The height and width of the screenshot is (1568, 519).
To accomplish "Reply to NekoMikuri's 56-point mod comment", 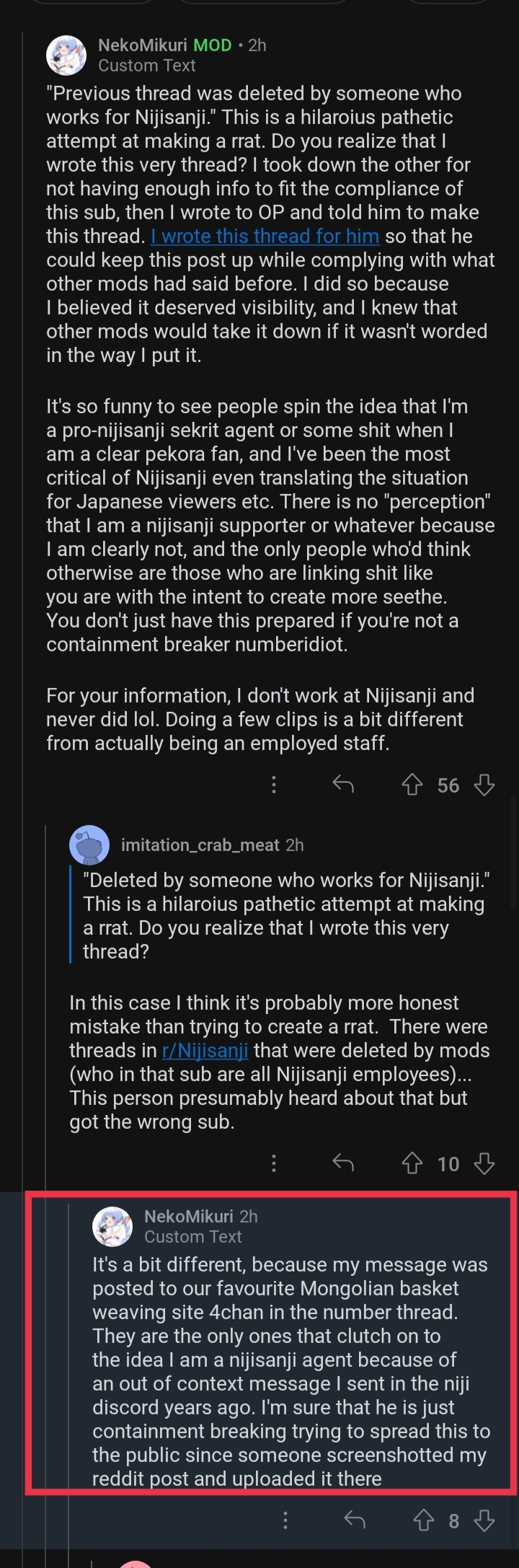I will pos(343,785).
